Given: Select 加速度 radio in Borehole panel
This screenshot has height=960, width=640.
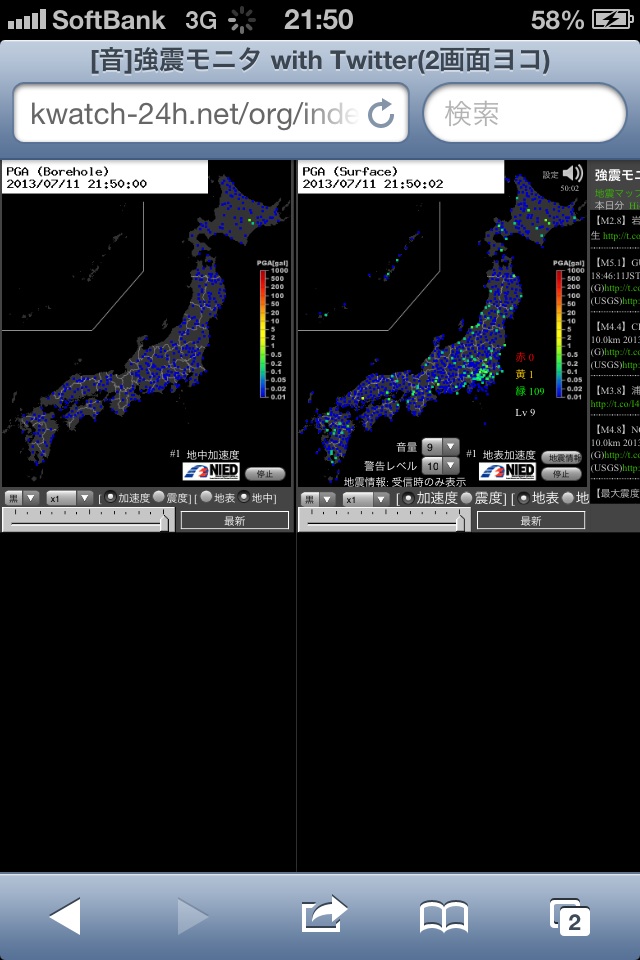Looking at the screenshot, I should click(110, 497).
